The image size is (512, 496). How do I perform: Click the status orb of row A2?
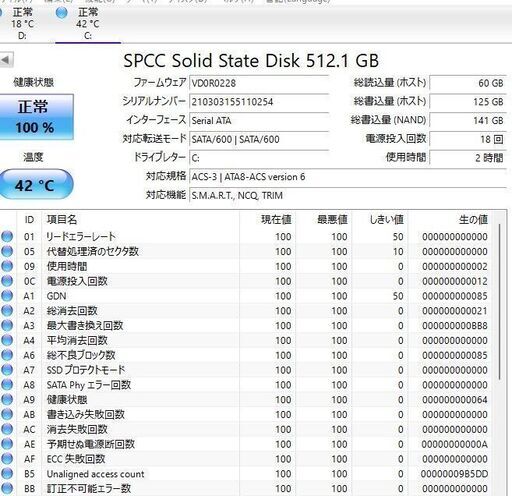7,311
